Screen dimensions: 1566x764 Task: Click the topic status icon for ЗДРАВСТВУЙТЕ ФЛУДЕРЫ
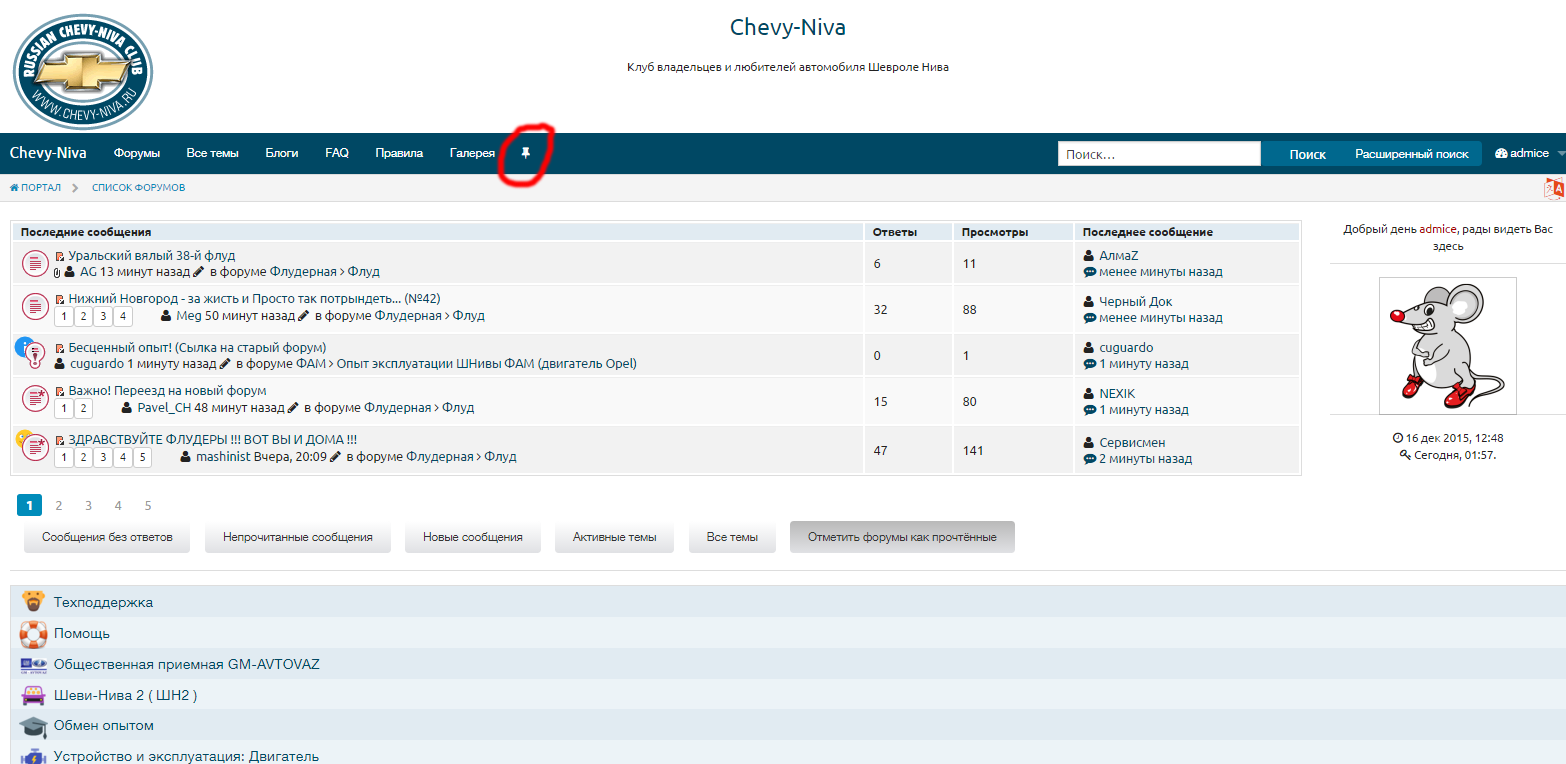33,445
